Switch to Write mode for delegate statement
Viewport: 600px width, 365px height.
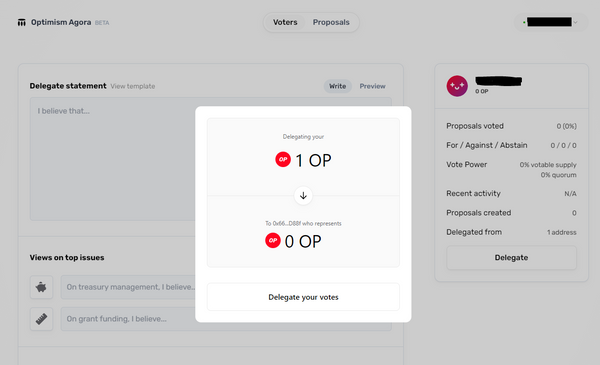[338, 86]
